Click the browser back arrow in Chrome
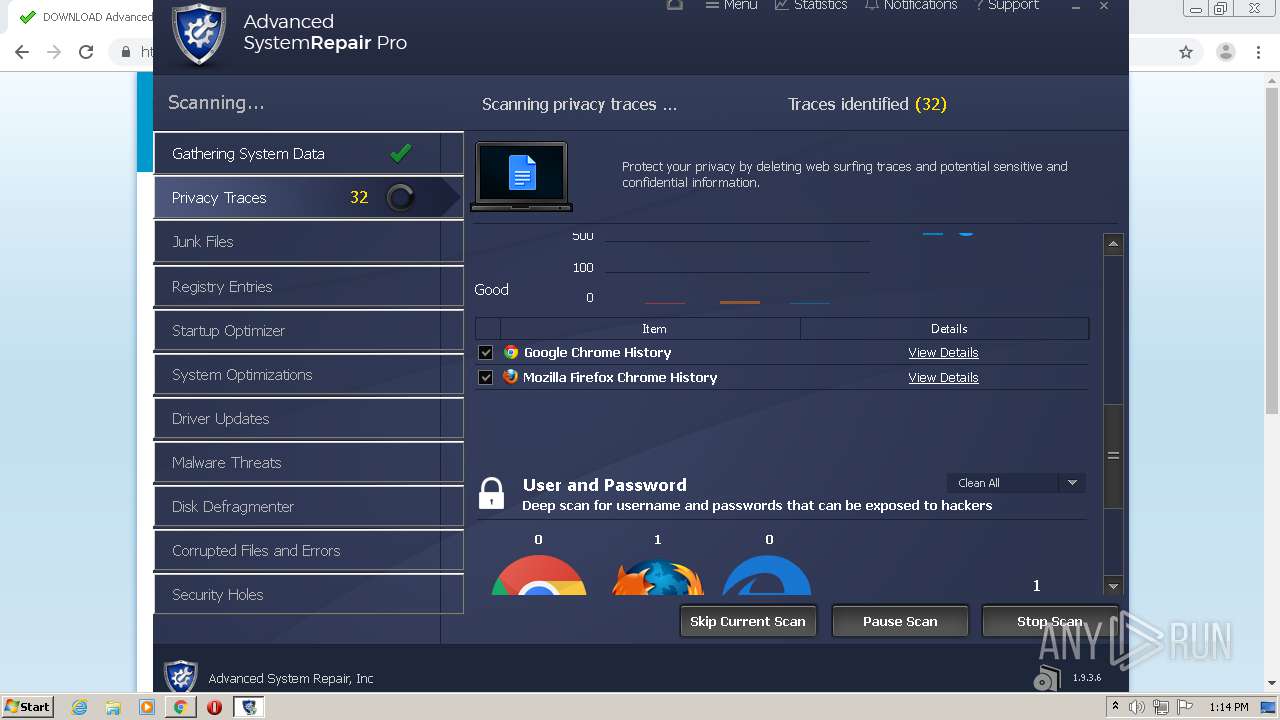This screenshot has width=1280, height=720. (22, 52)
